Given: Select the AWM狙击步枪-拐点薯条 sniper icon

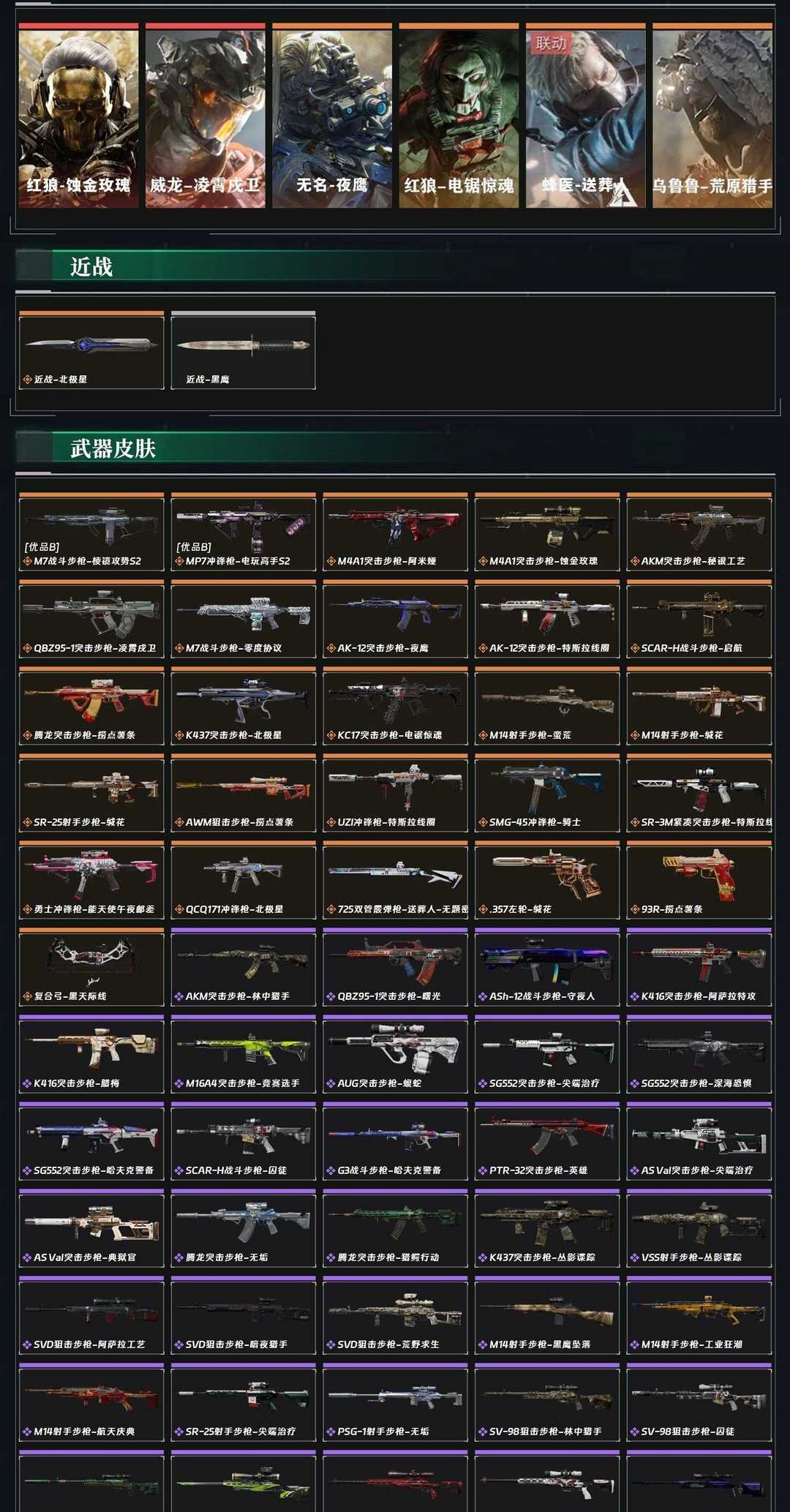Looking at the screenshot, I should pyautogui.click(x=244, y=793).
